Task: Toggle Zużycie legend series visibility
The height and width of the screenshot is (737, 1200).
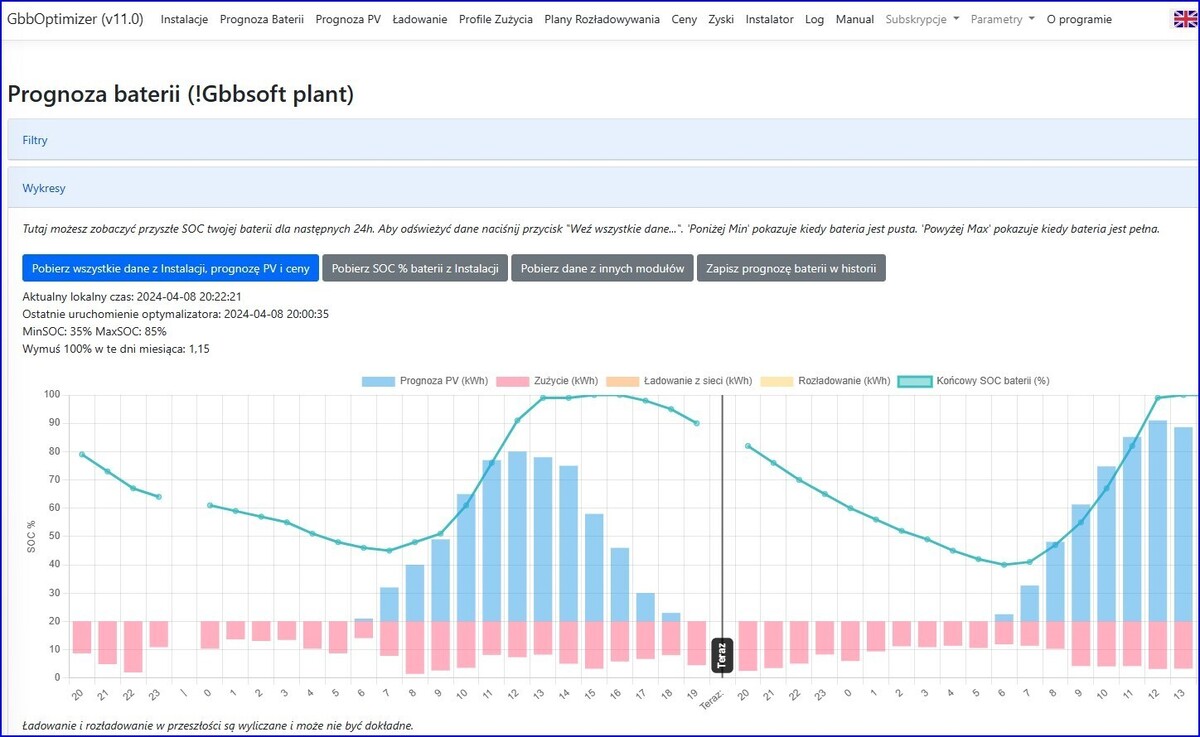Action: pos(547,381)
